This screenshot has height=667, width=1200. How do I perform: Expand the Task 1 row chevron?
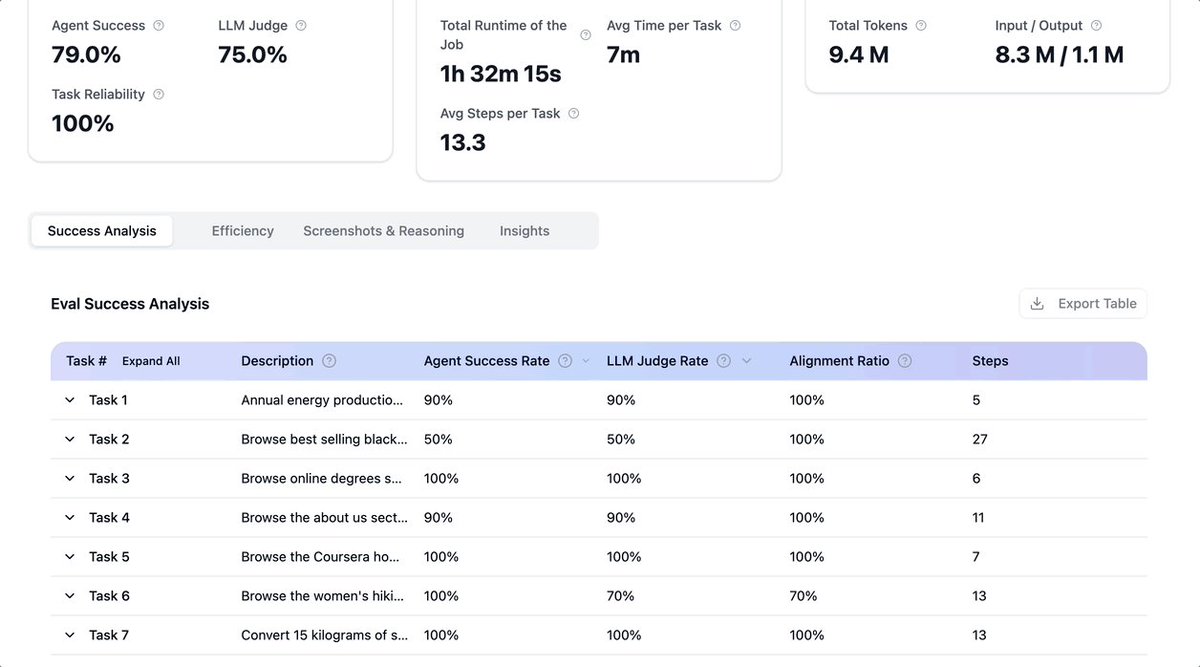(70, 400)
